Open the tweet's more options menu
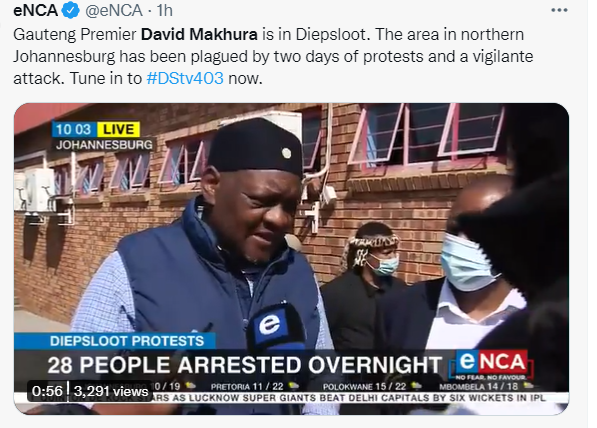597x428 pixels. [x=559, y=10]
